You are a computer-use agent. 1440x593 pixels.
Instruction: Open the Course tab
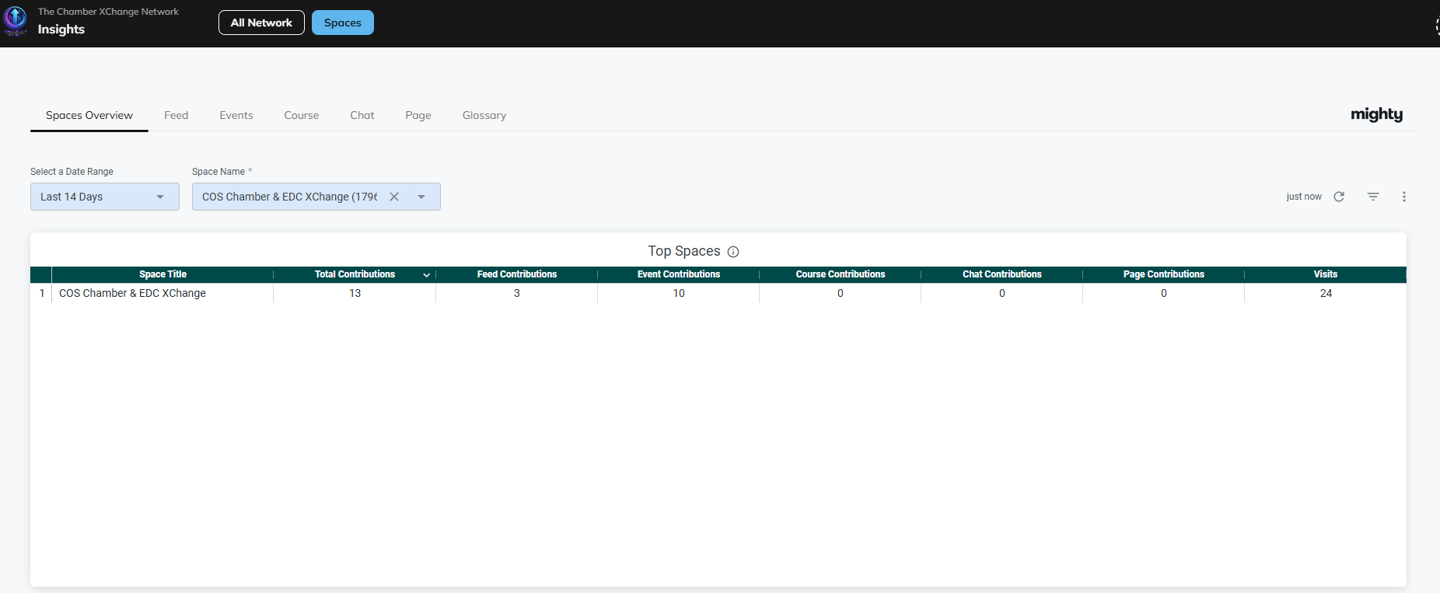[x=301, y=115]
